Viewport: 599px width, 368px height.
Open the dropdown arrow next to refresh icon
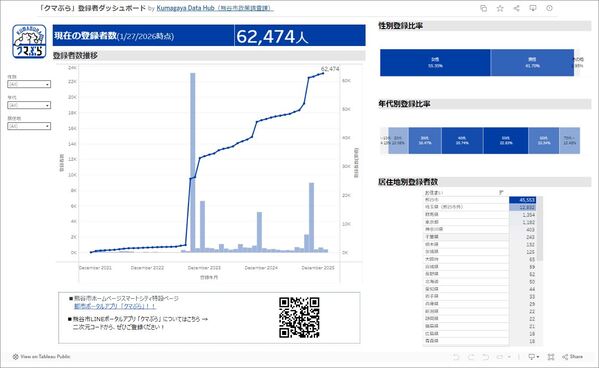[509, 357]
